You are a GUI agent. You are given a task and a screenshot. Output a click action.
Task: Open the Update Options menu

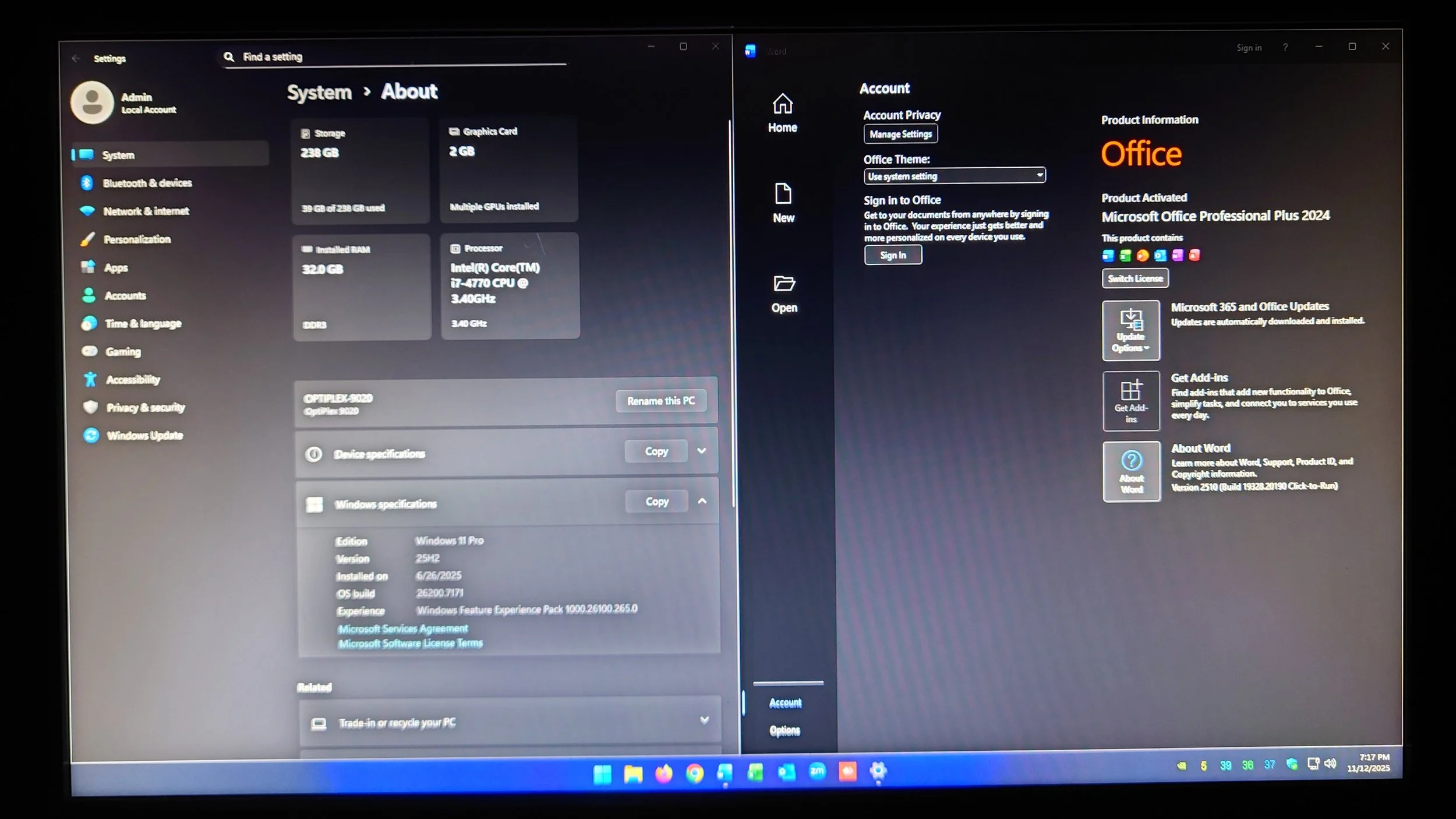1130,330
